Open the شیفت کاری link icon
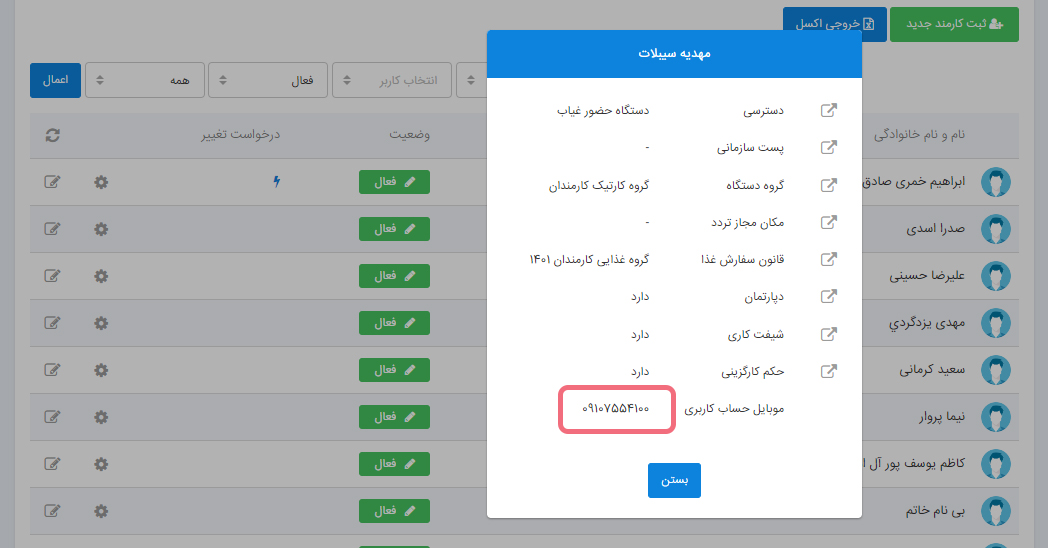This screenshot has height=548, width=1048. click(828, 335)
